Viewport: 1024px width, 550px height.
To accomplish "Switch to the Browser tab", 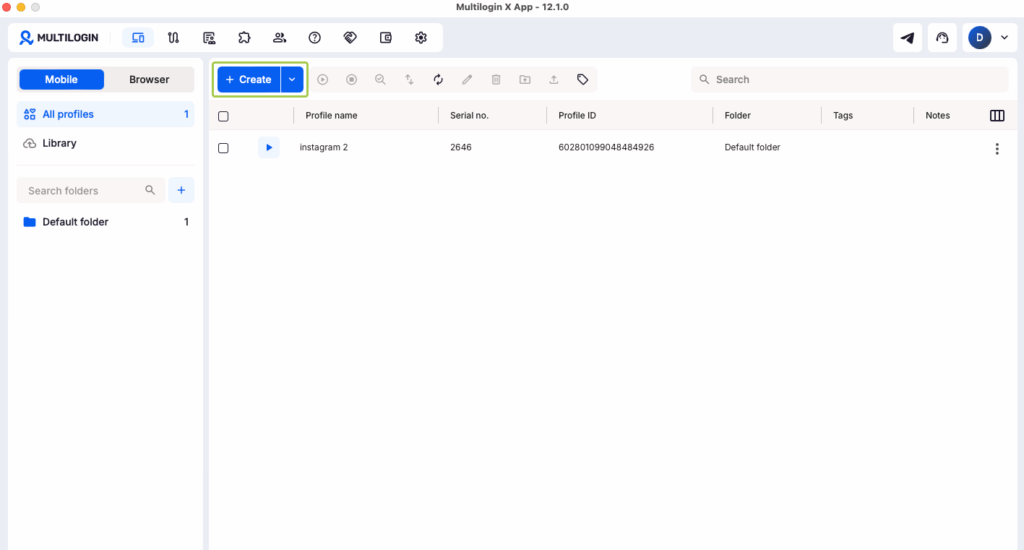I will click(x=149, y=80).
